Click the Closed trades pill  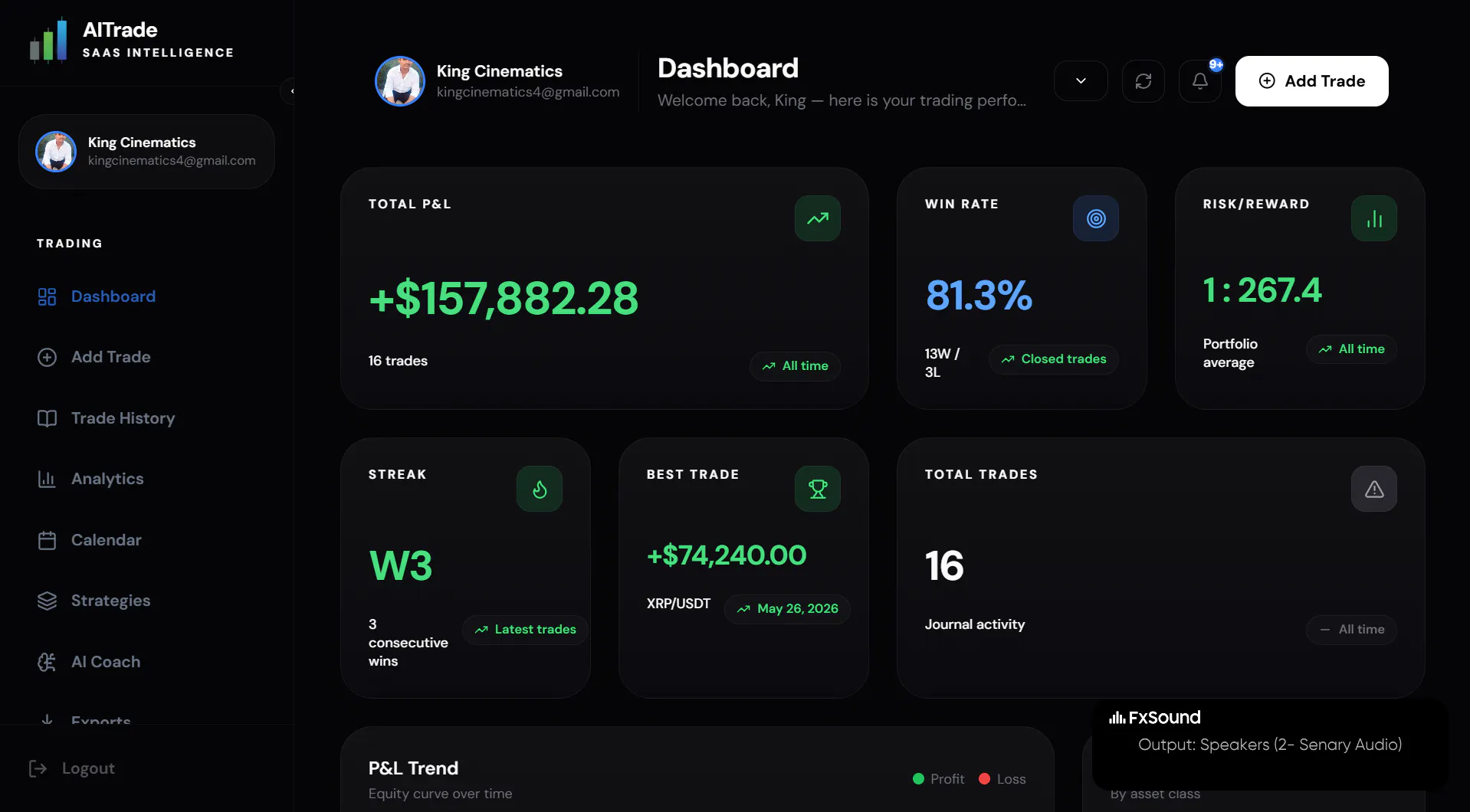point(1054,359)
